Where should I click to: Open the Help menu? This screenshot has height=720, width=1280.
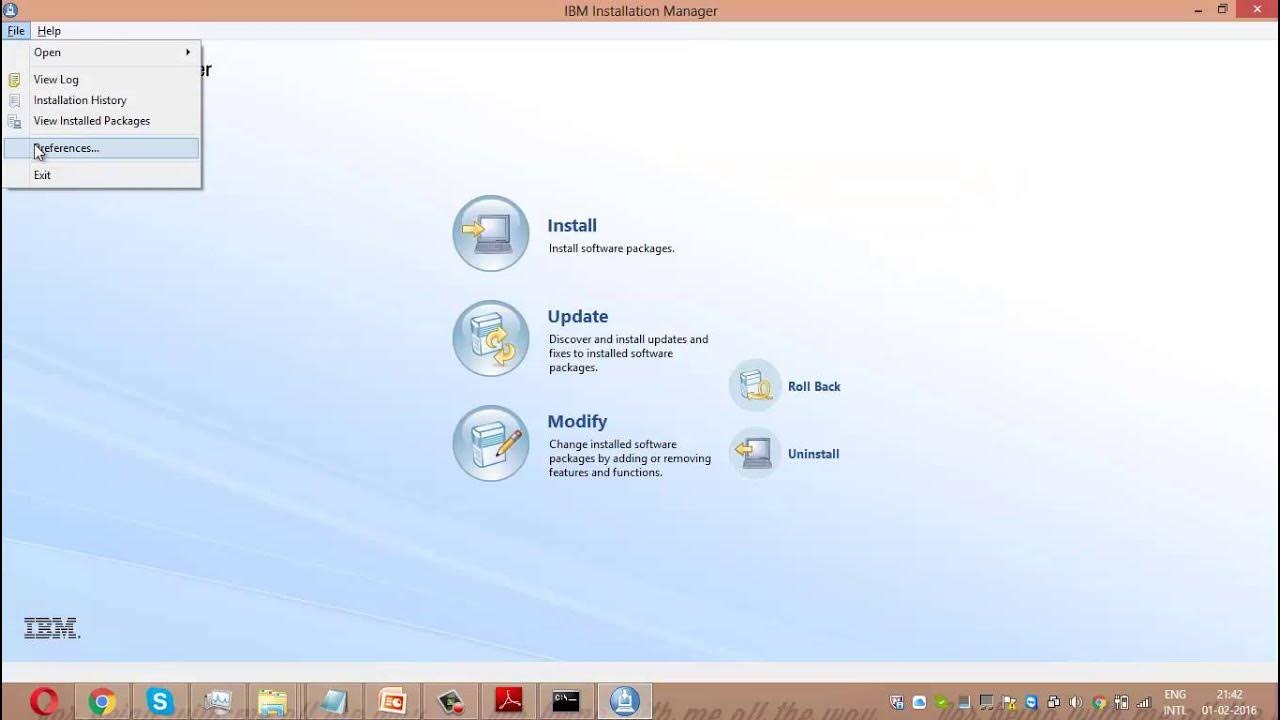[49, 31]
